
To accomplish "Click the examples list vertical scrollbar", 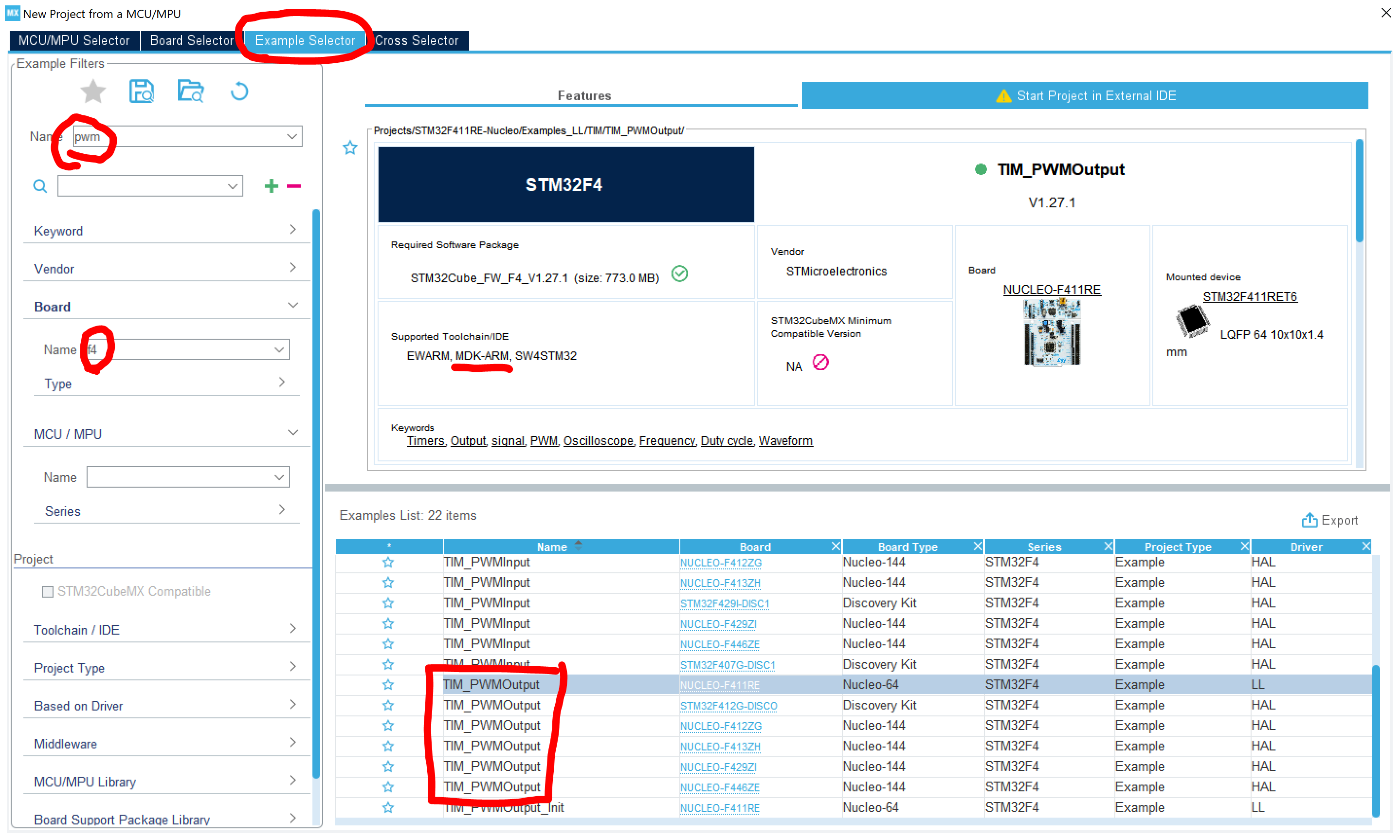I will [1375, 736].
